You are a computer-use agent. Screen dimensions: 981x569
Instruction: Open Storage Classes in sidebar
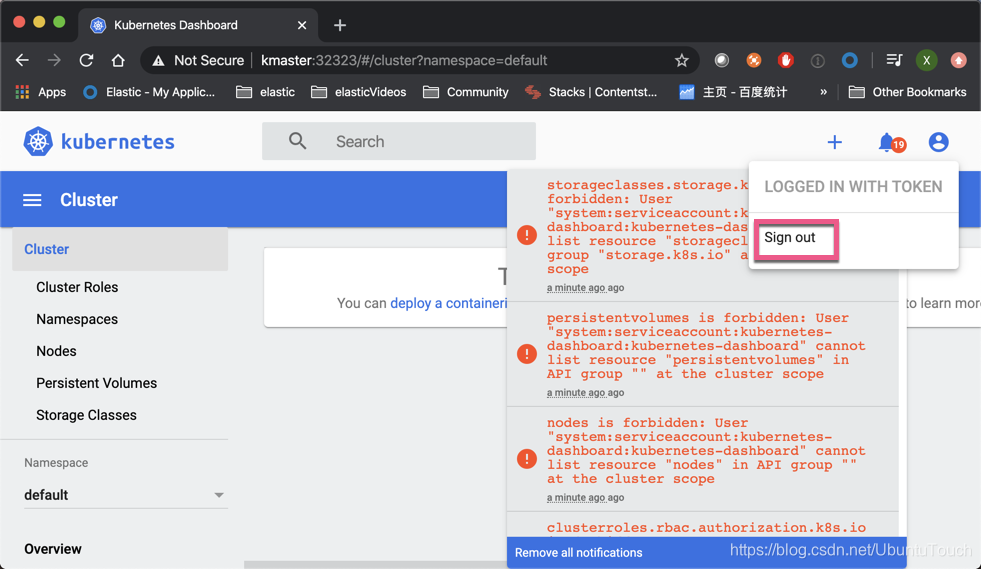pos(86,415)
